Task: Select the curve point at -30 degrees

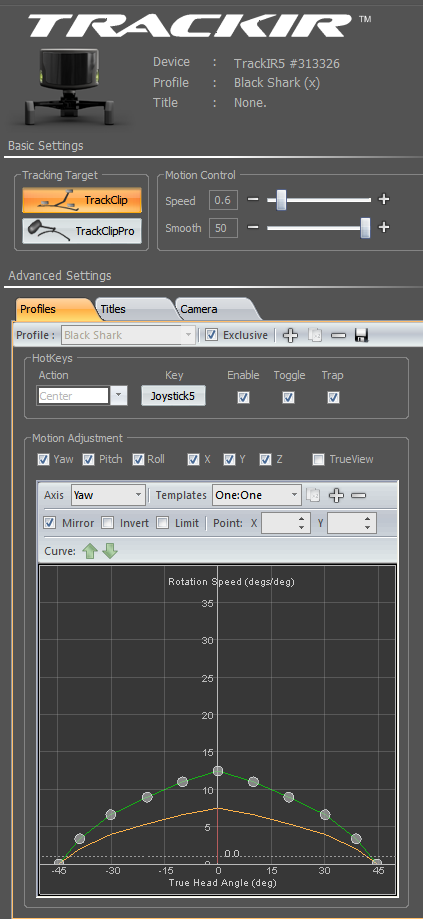Action: (x=111, y=815)
